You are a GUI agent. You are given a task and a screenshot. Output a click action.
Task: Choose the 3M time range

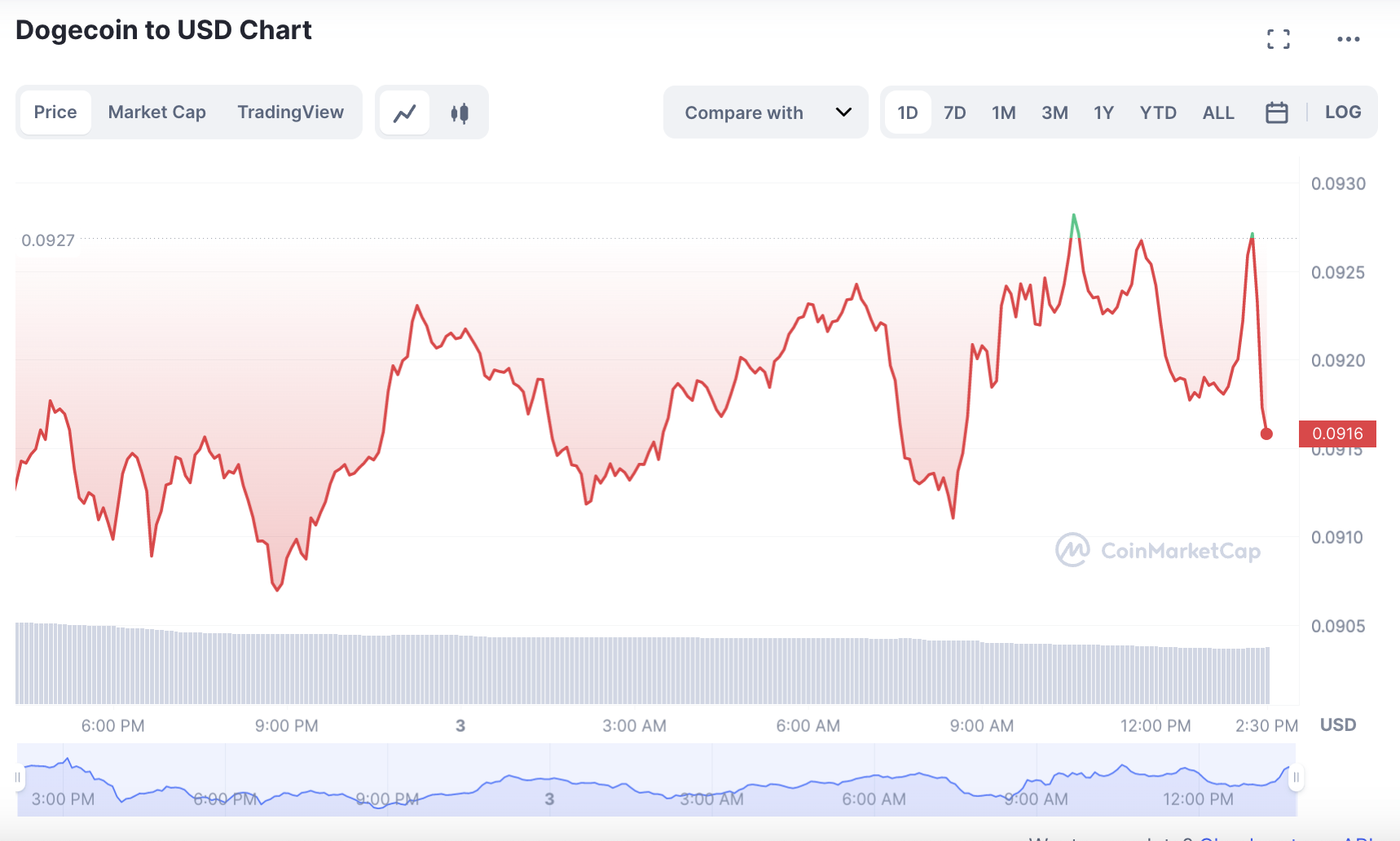(x=1054, y=112)
